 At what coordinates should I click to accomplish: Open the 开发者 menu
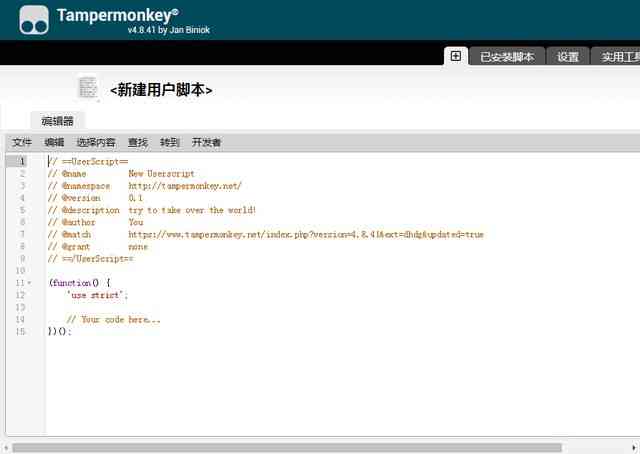pyautogui.click(x=207, y=142)
